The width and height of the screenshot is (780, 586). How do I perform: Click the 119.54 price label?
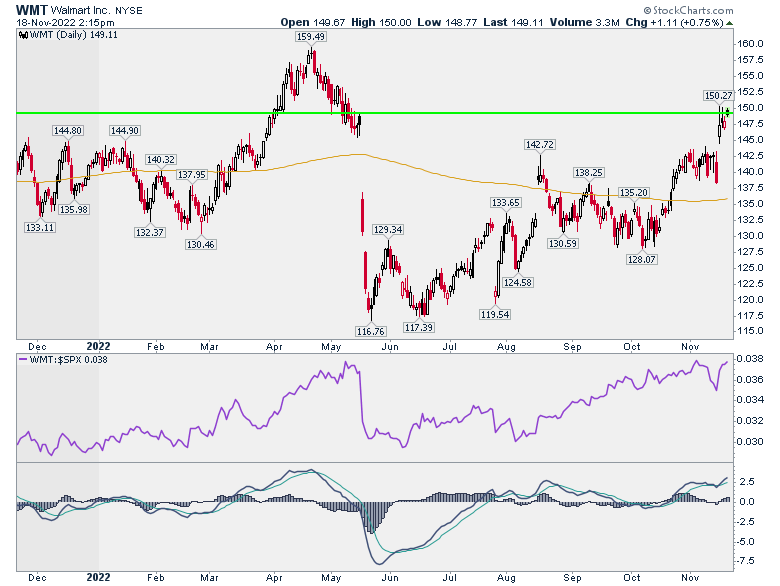494,314
